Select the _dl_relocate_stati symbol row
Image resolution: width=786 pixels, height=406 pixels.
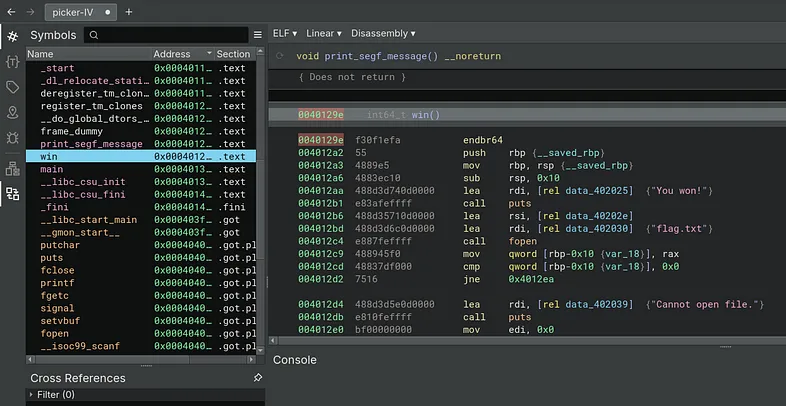[141, 81]
